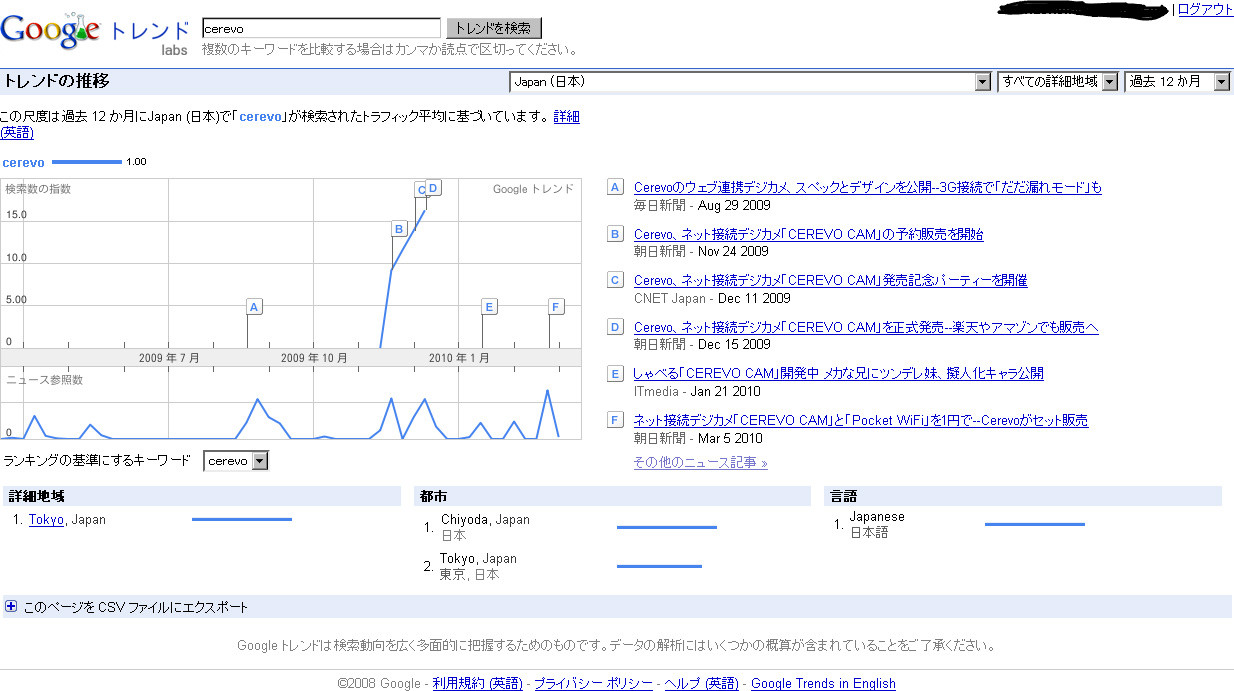The width and height of the screenshot is (1234, 691).
Task: Click news list label icon B
Action: 616,234
